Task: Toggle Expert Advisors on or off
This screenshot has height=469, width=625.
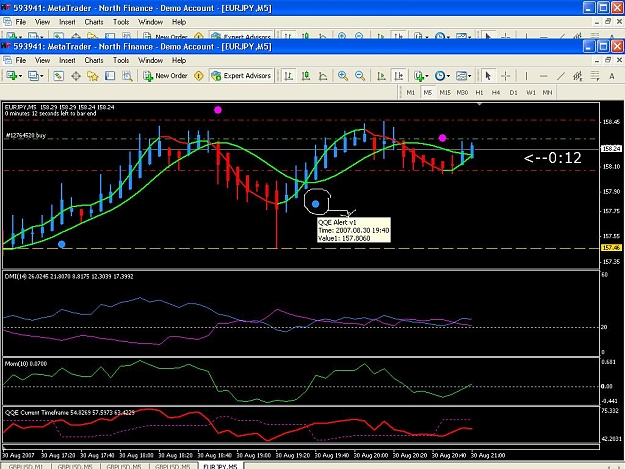Action: [241, 76]
